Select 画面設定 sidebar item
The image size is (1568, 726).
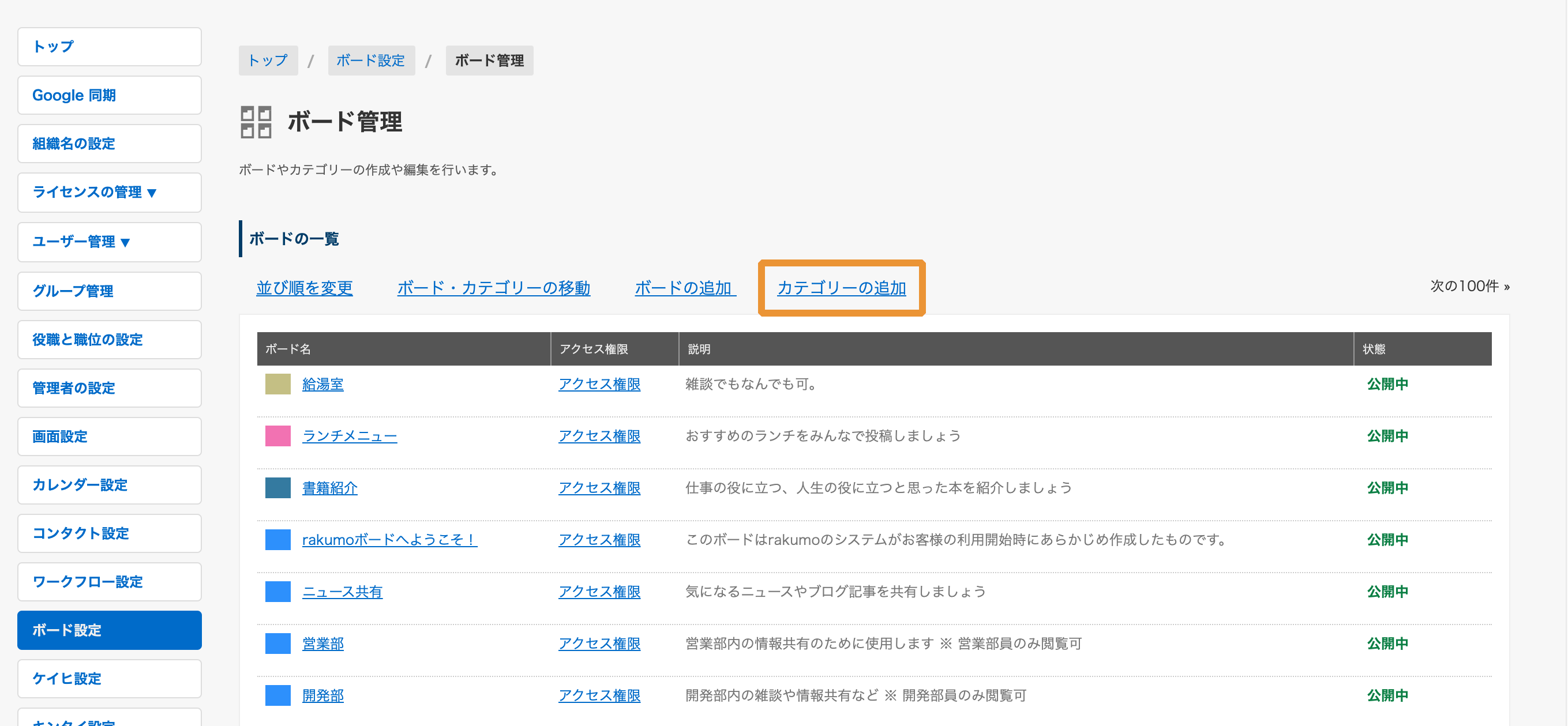pyautogui.click(x=110, y=437)
